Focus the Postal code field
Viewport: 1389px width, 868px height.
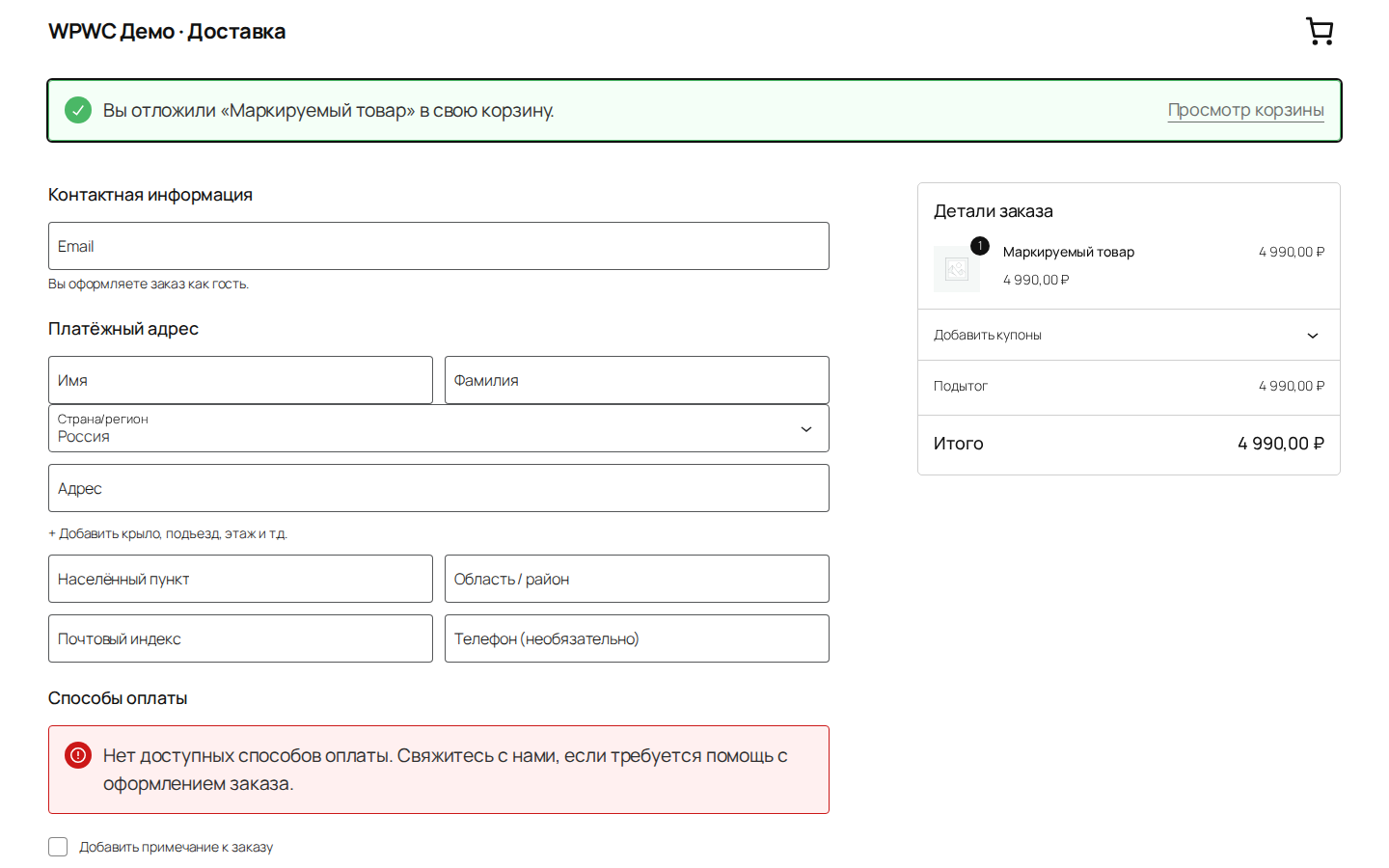click(240, 638)
